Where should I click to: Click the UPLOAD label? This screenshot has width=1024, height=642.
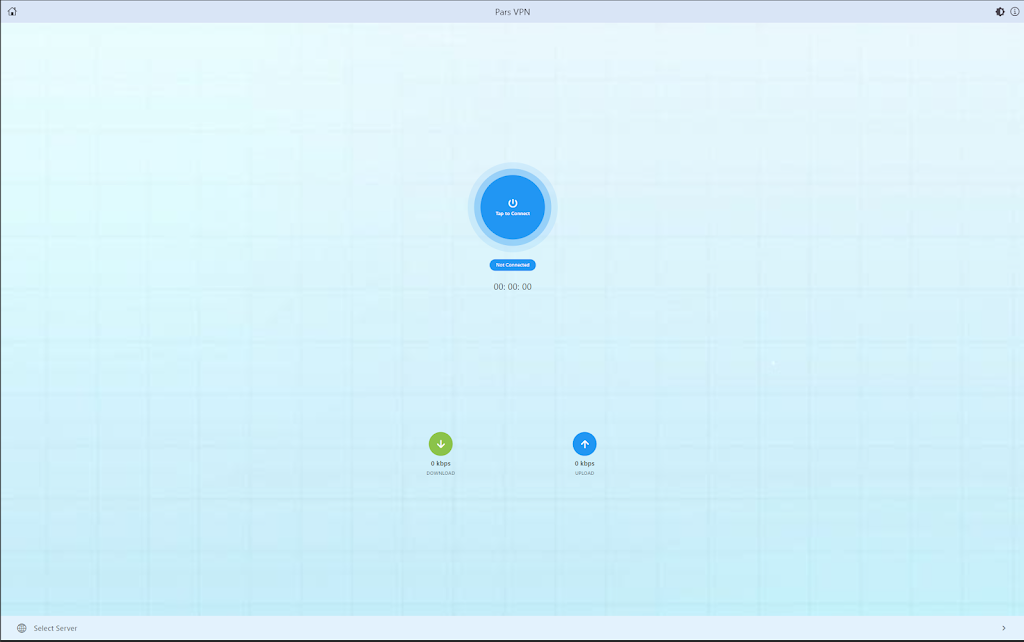coord(584,473)
